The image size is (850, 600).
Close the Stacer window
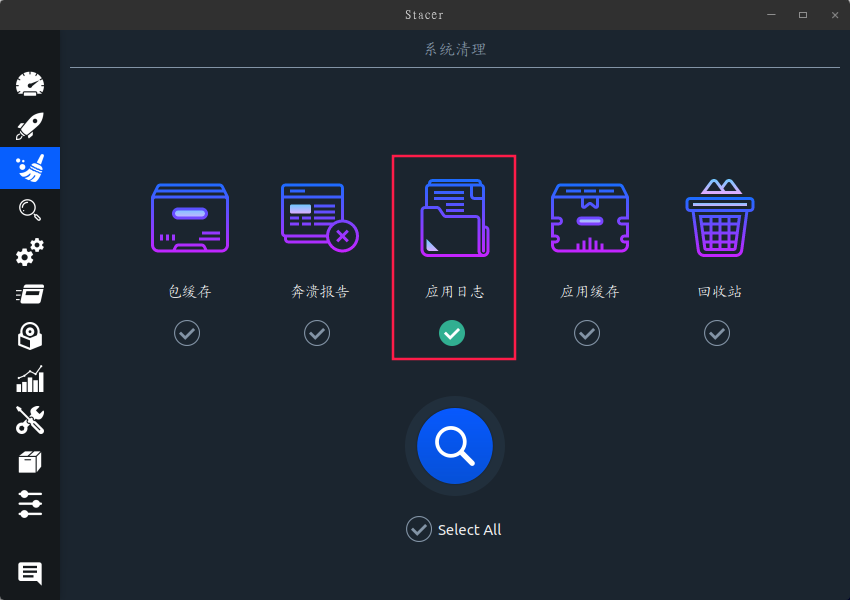pyautogui.click(x=835, y=15)
